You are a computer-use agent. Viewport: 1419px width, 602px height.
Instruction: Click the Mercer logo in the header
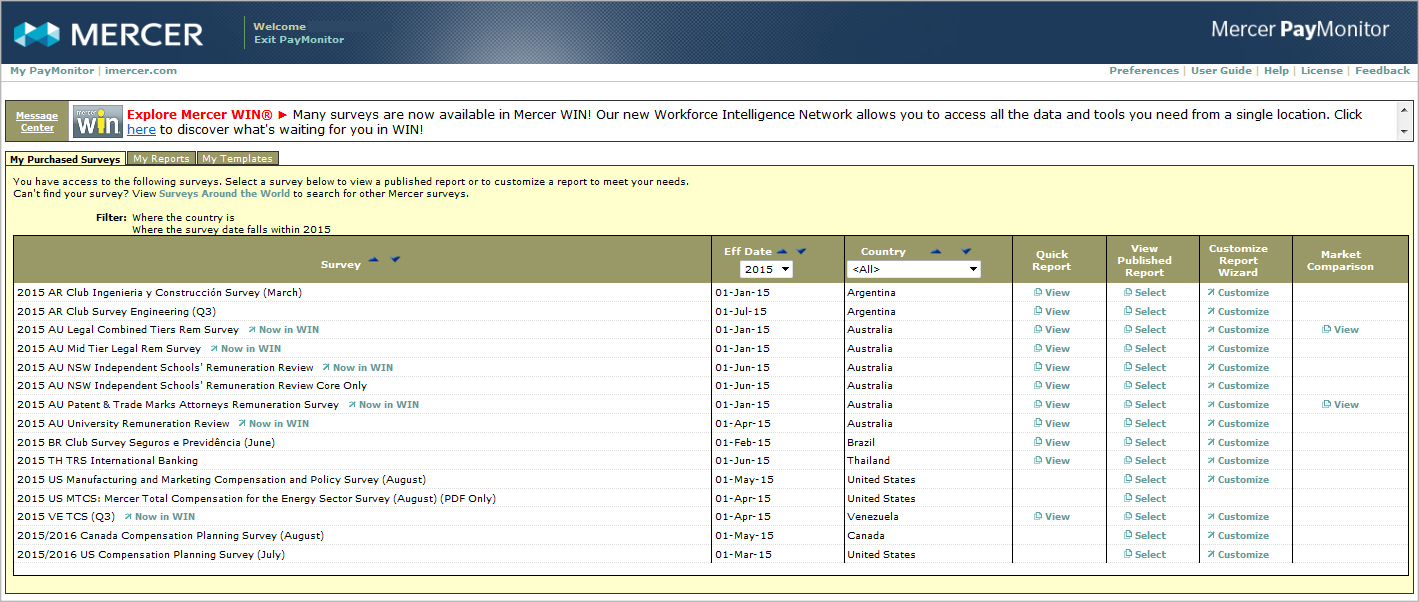(108, 34)
